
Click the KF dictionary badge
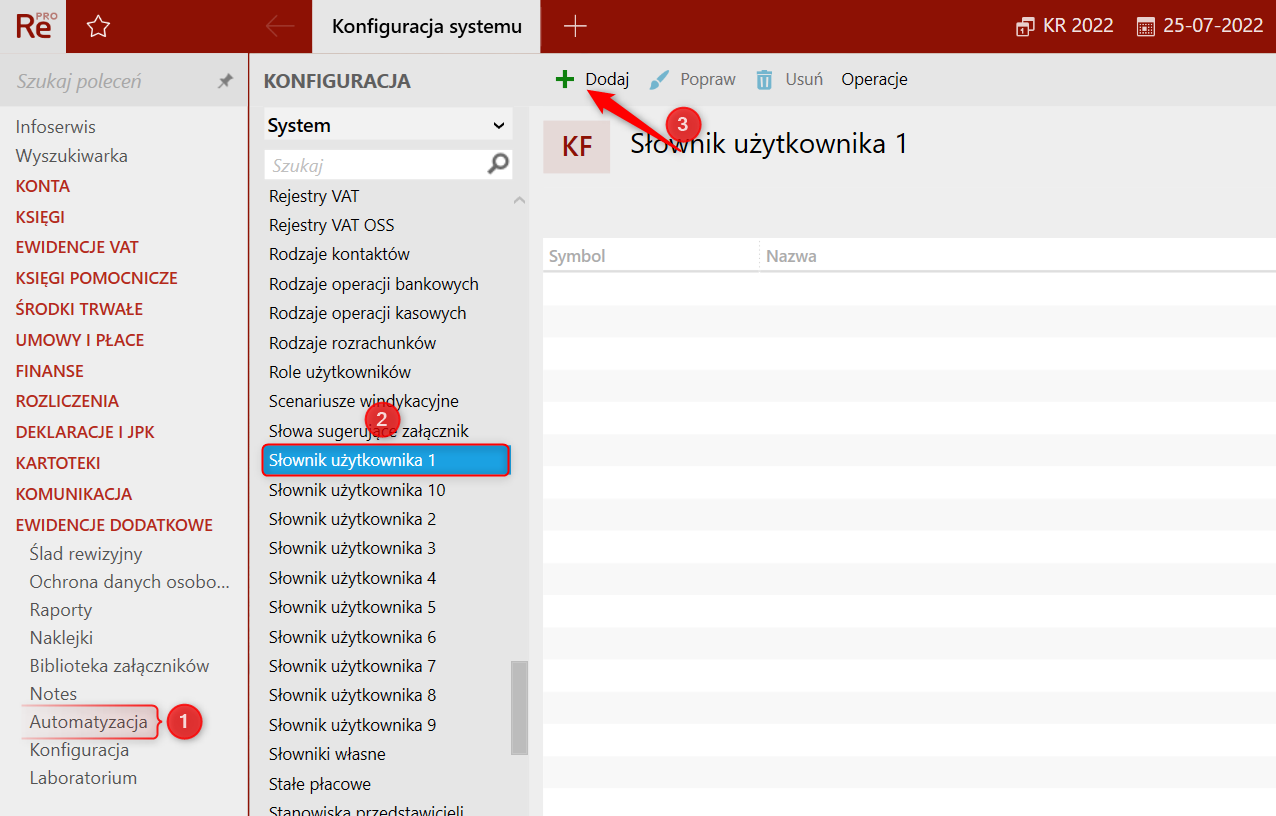tap(577, 147)
